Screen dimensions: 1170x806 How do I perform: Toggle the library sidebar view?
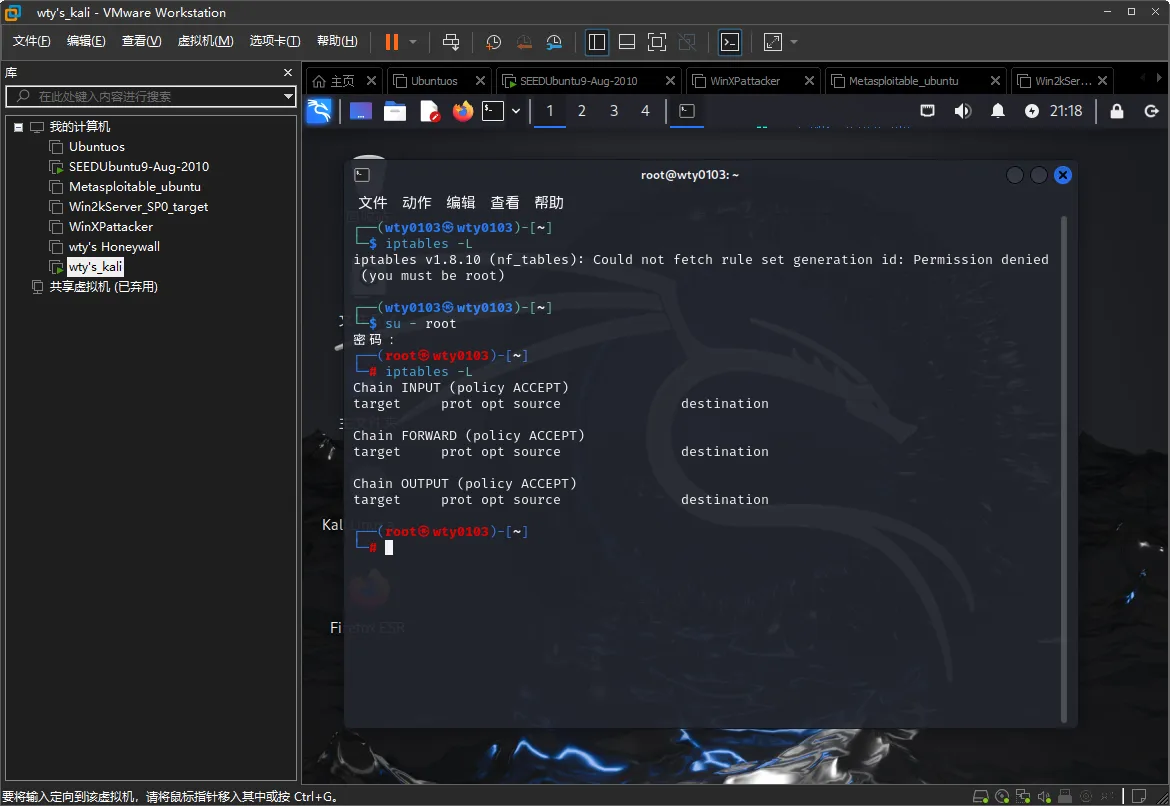point(596,43)
